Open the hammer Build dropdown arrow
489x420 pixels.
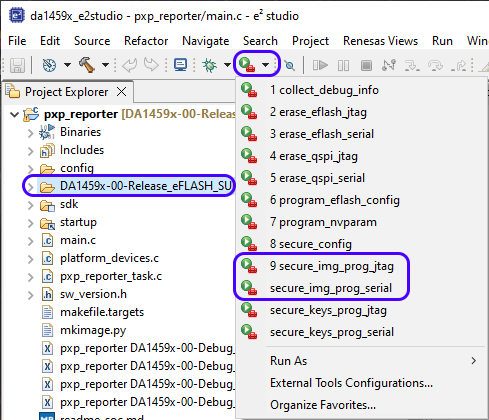click(105, 65)
